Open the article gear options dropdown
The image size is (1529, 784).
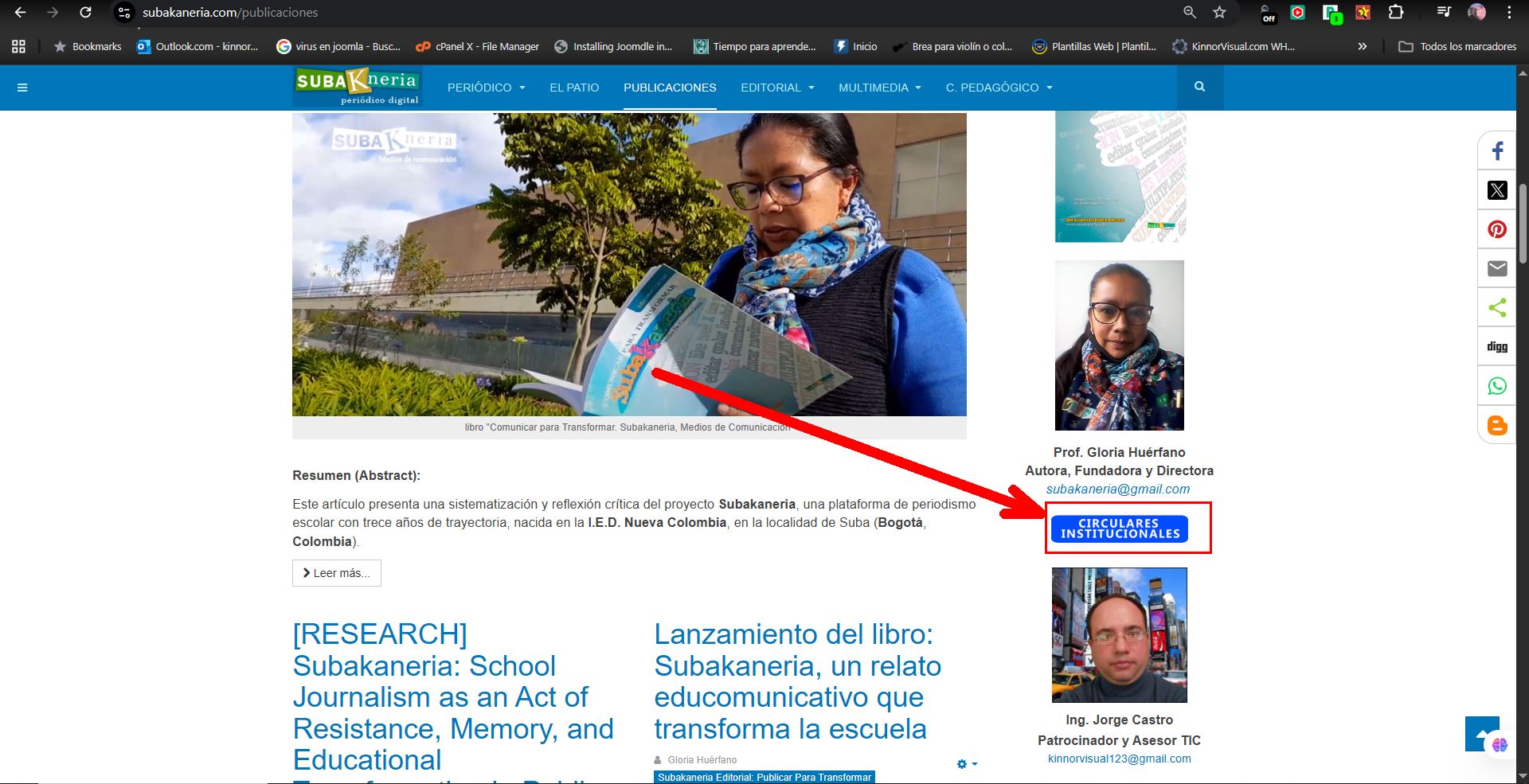[966, 764]
